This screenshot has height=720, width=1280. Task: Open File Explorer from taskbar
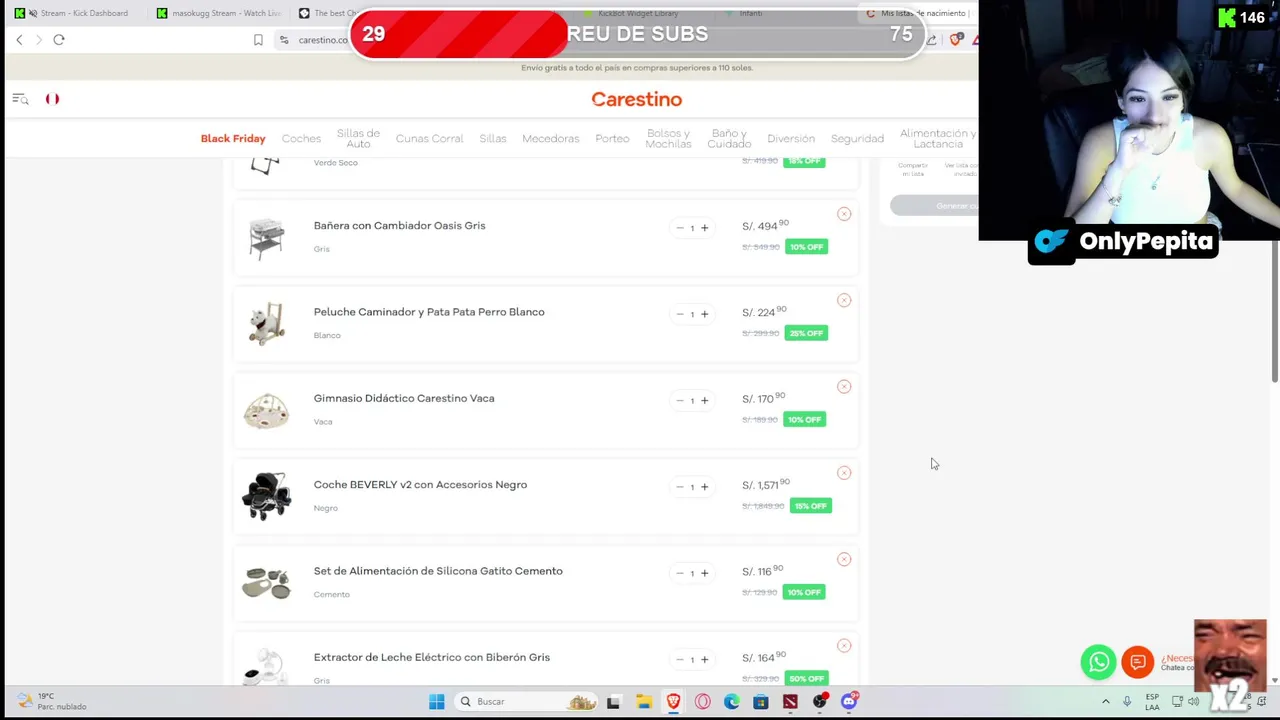click(x=644, y=702)
